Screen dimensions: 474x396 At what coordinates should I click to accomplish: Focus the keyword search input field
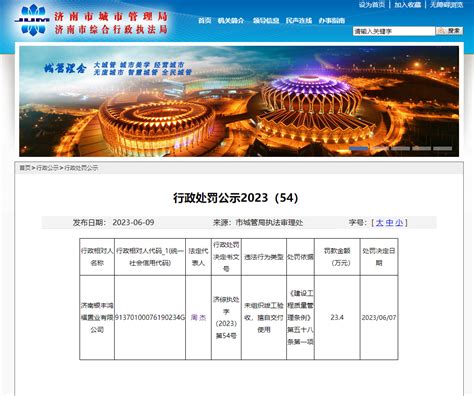(x=394, y=31)
